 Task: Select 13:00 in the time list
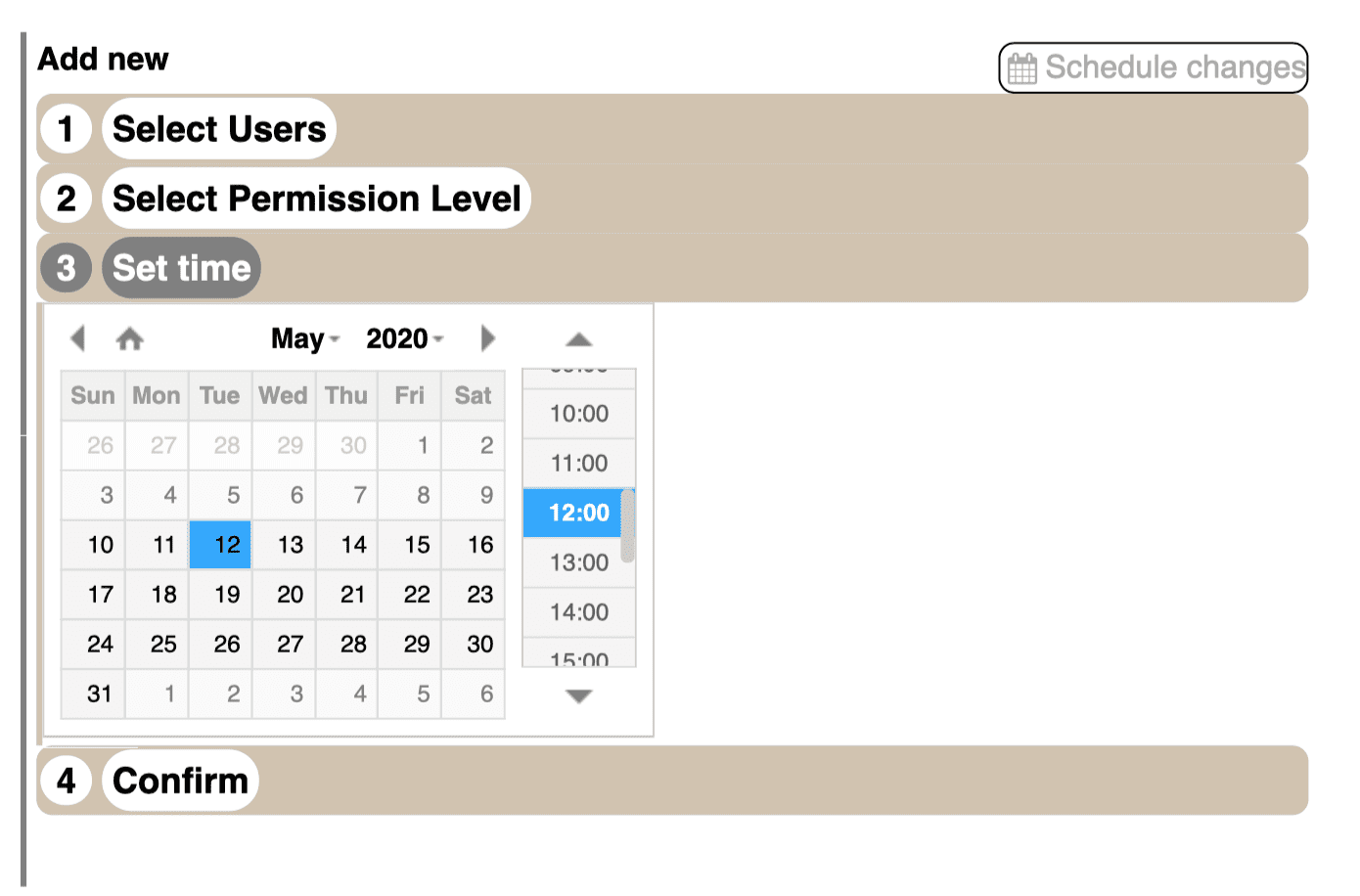point(579,562)
